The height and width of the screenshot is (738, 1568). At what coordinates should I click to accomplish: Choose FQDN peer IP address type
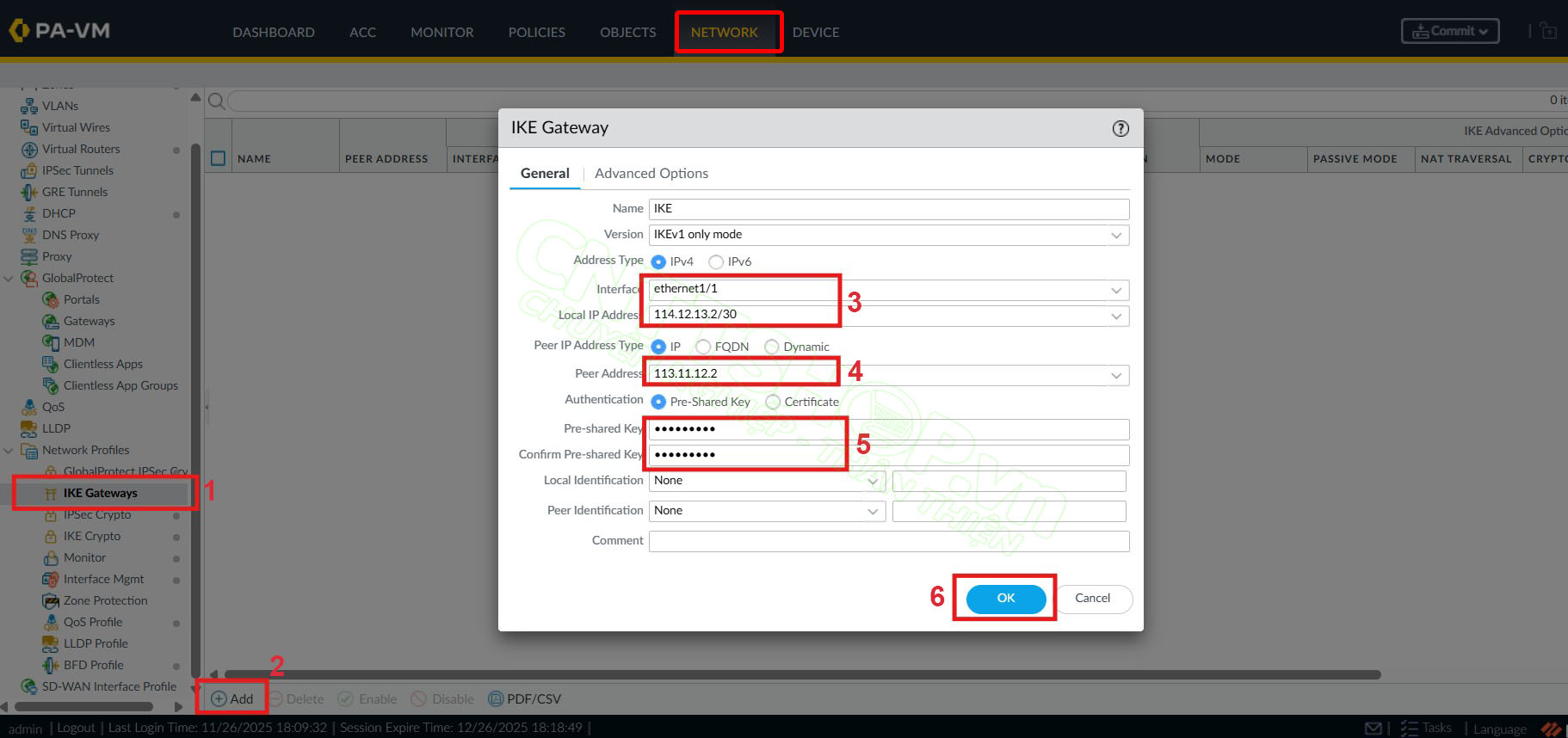click(x=703, y=347)
